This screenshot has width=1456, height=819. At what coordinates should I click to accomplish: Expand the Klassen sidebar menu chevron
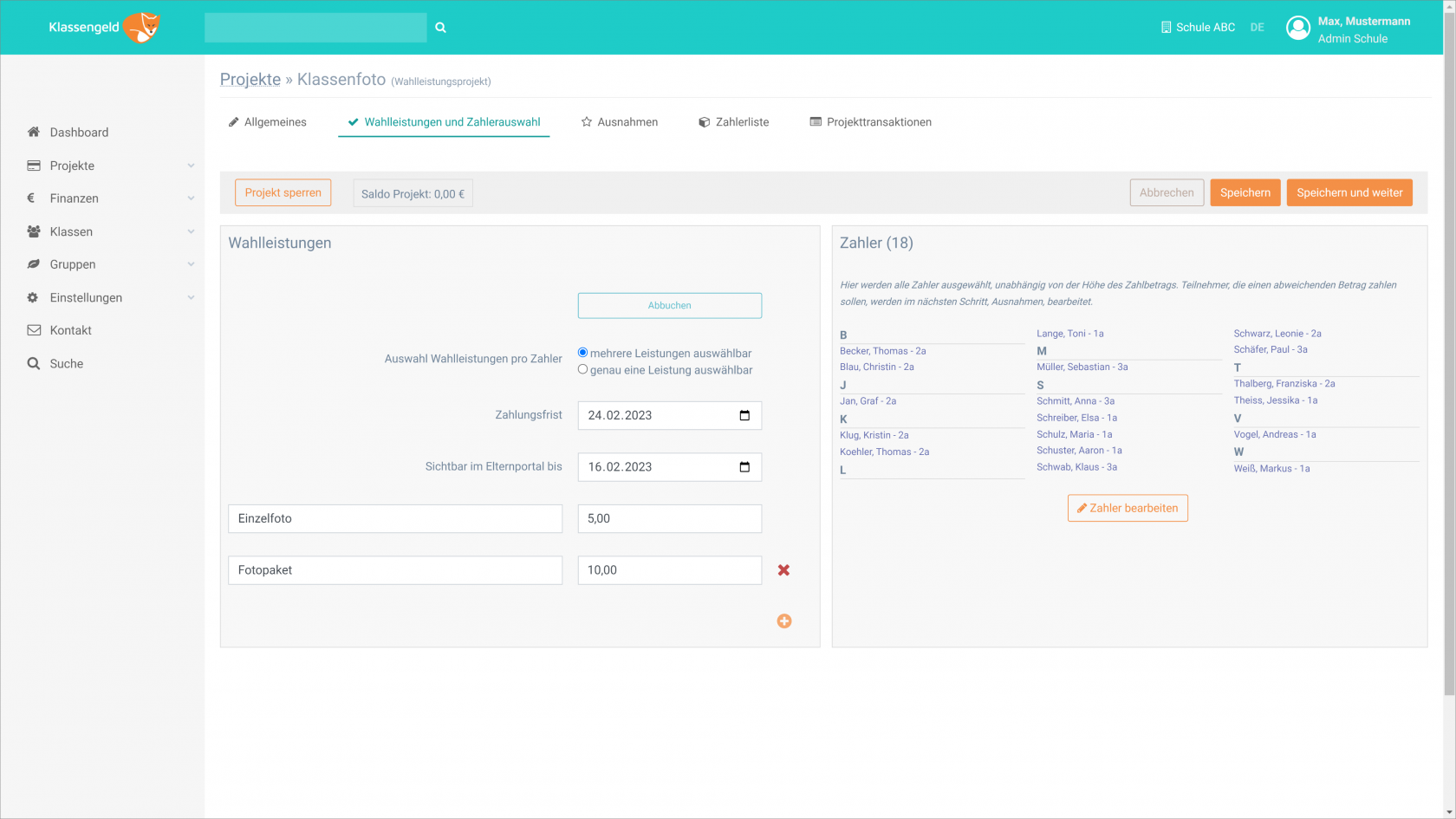click(x=191, y=231)
